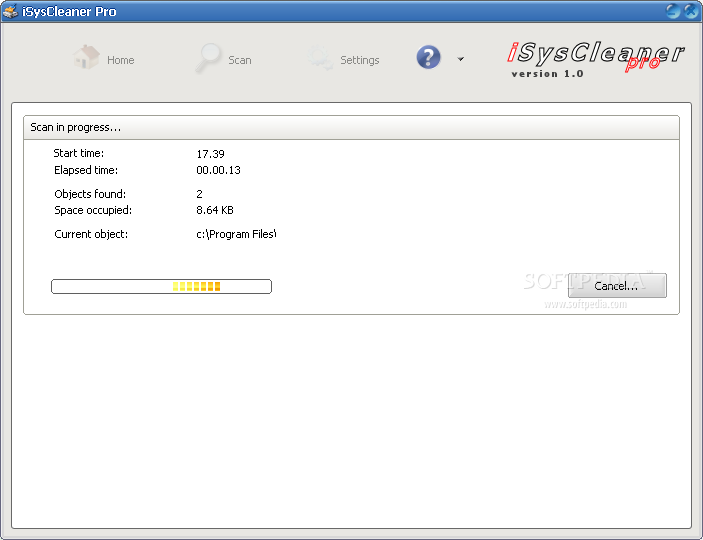The width and height of the screenshot is (703, 540).
Task: Click the iSysCleaner app icon in the title bar
Action: pos(10,11)
